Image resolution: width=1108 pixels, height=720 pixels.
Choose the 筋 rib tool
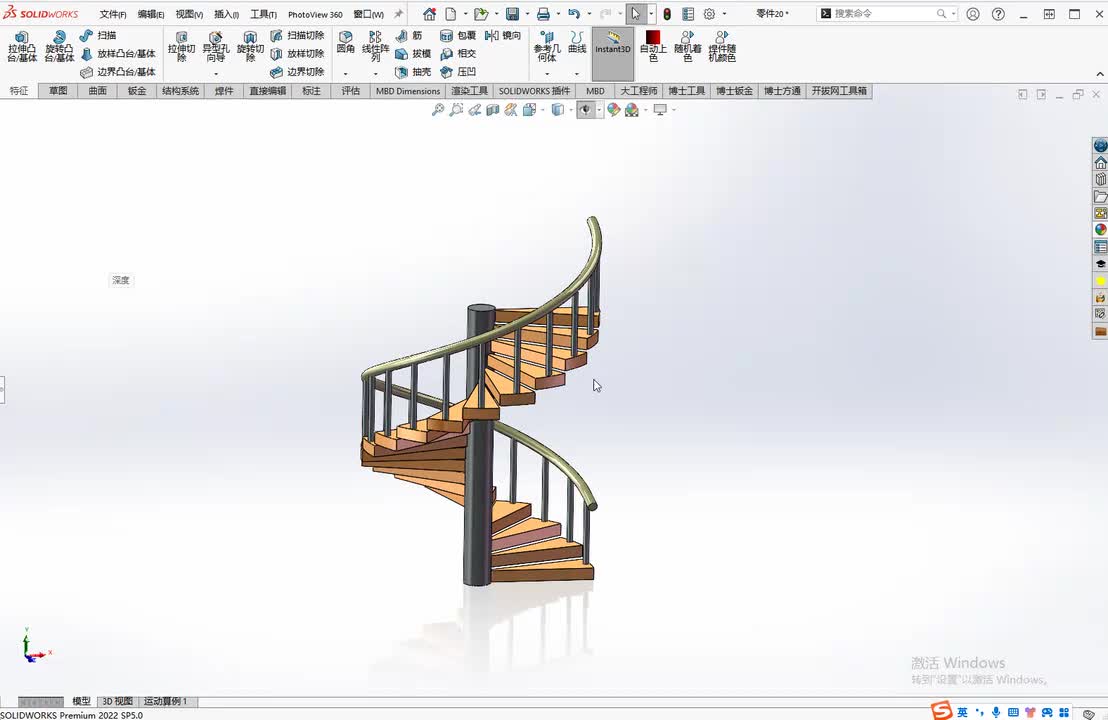click(409, 35)
